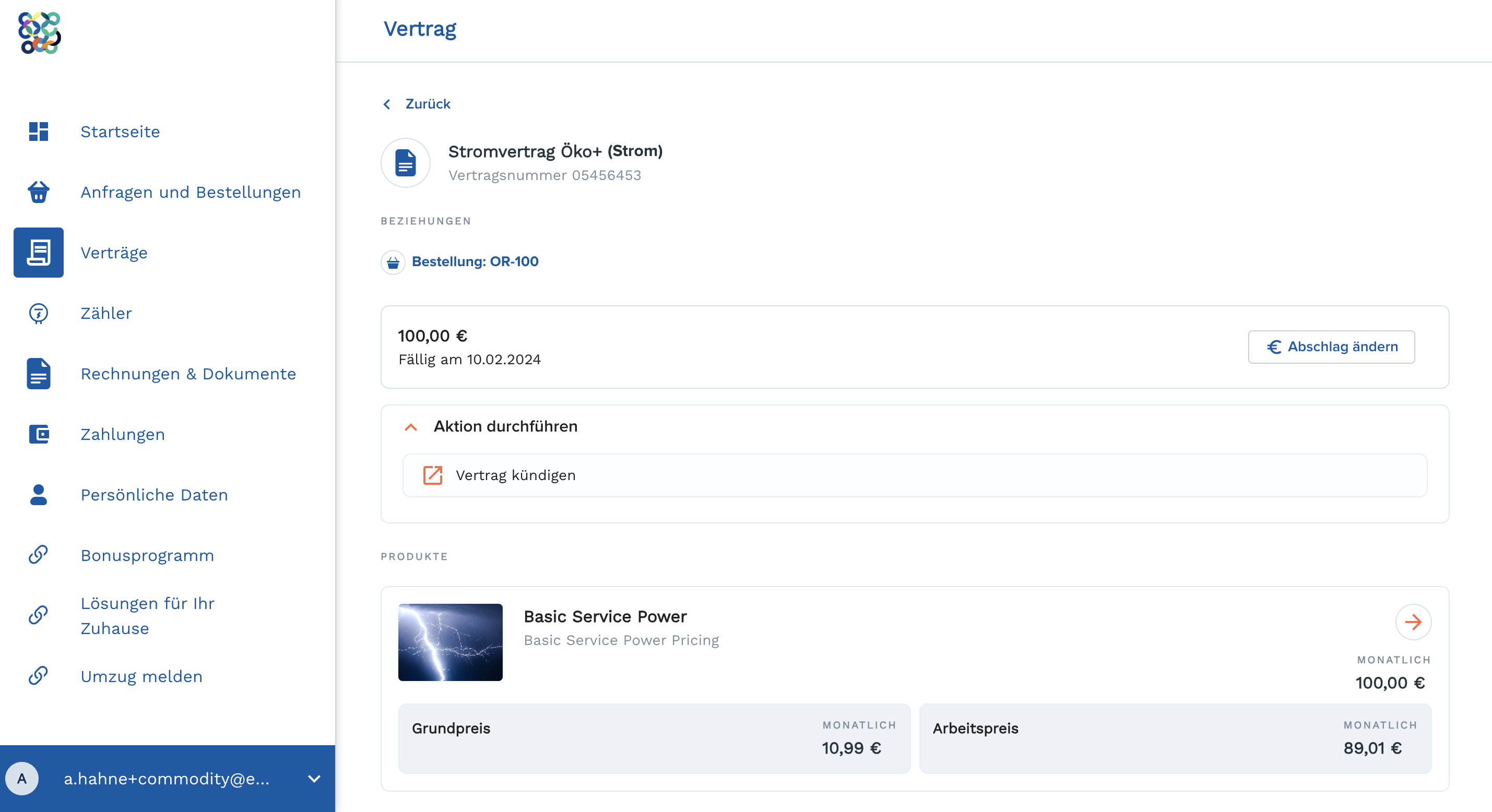Click the Umzug melden link icon
The image size is (1492, 812).
[x=38, y=676]
